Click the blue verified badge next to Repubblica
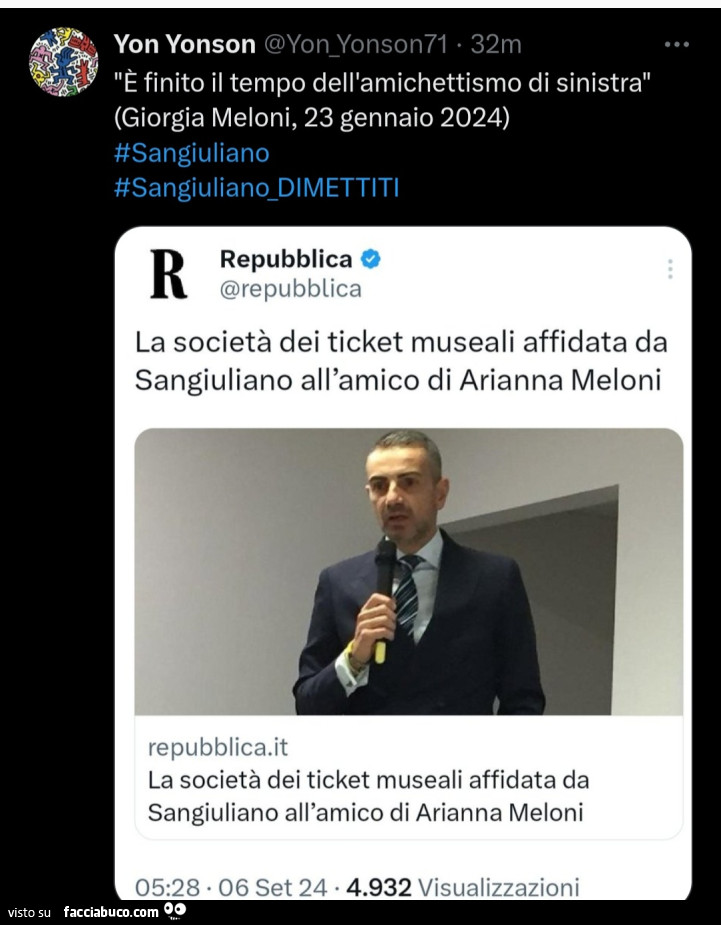 point(370,259)
